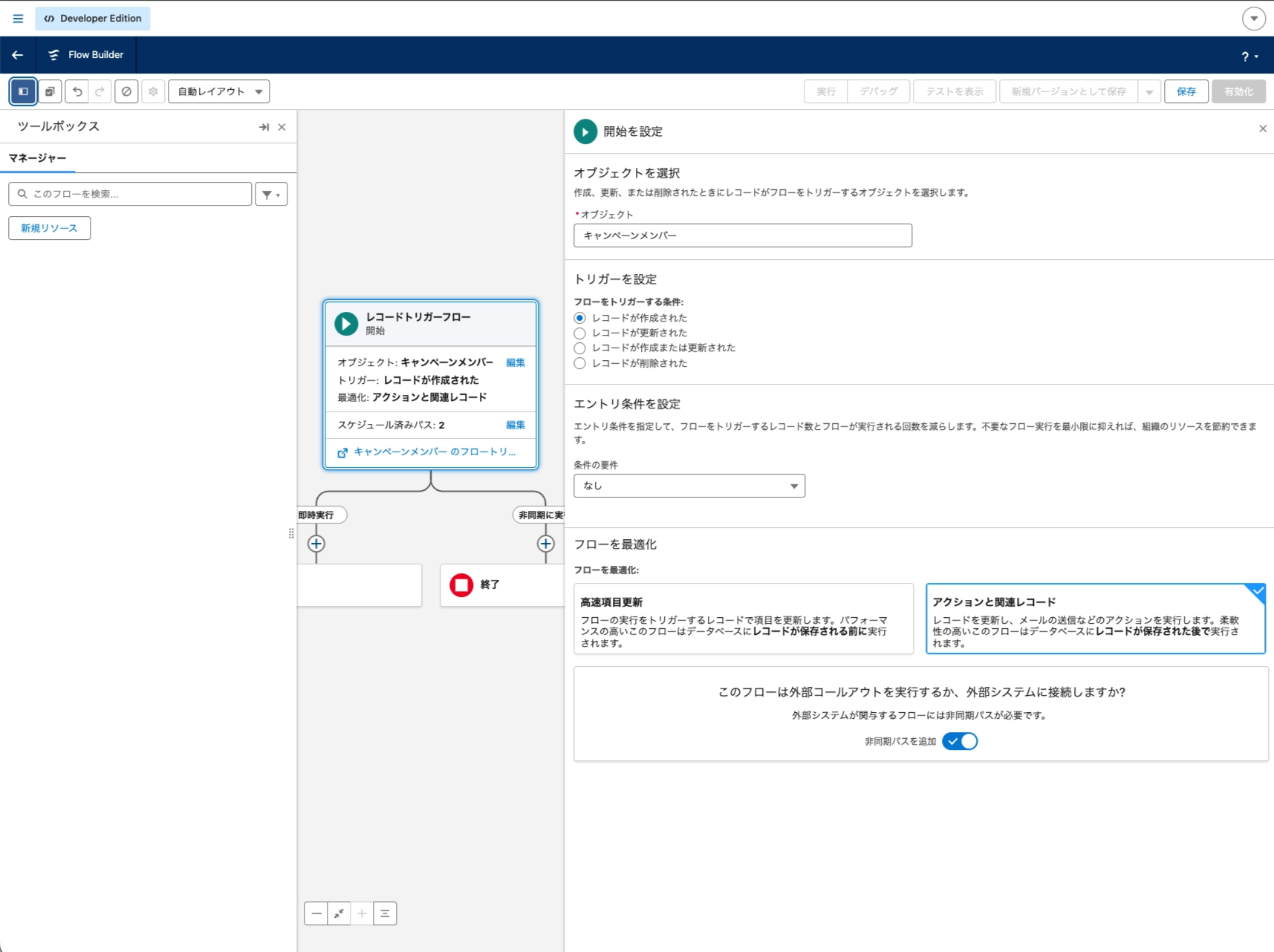Image resolution: width=1274 pixels, height=952 pixels.
Task: Click the テストを表示 button
Action: (x=955, y=91)
